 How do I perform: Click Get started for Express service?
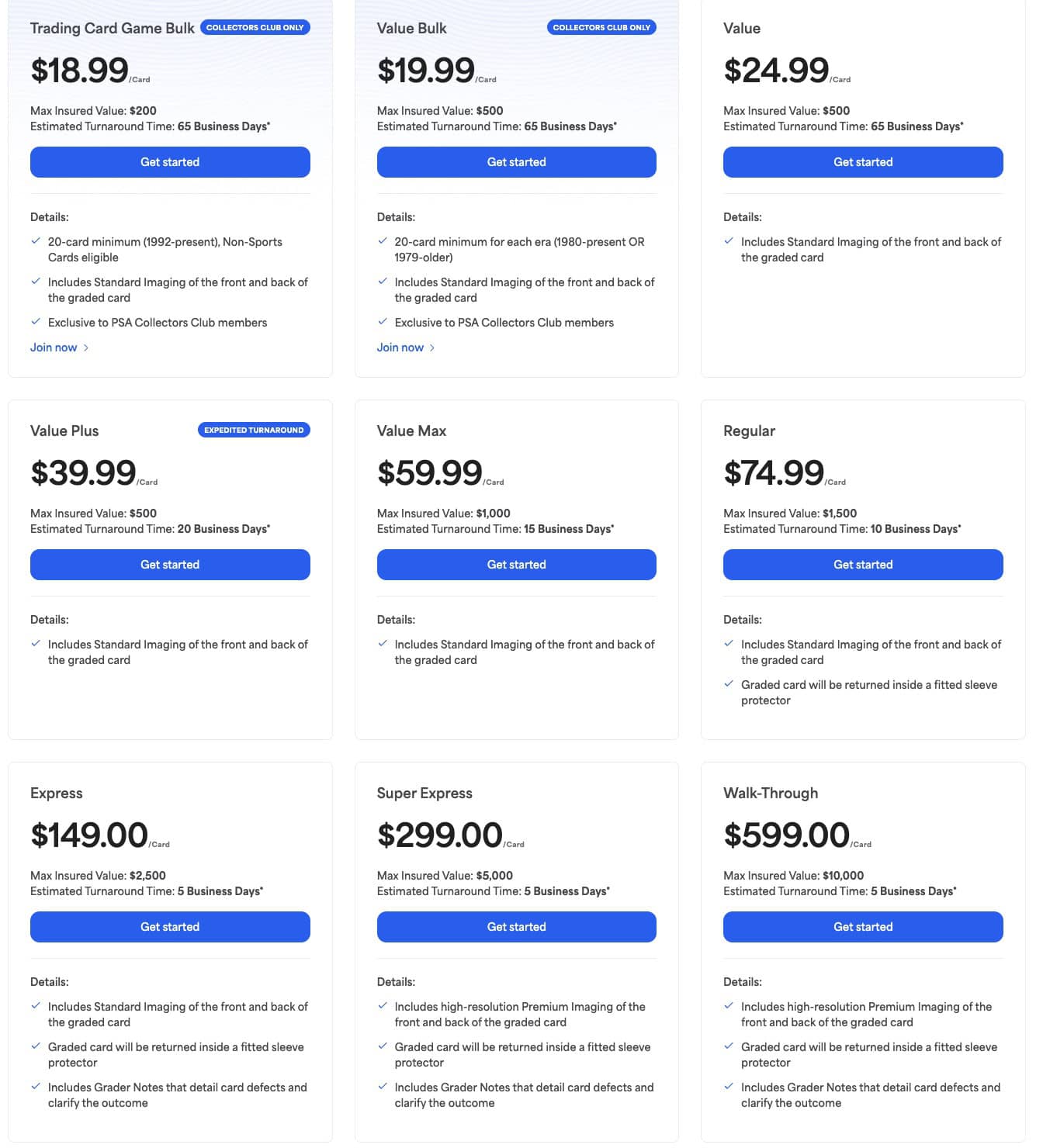[170, 926]
